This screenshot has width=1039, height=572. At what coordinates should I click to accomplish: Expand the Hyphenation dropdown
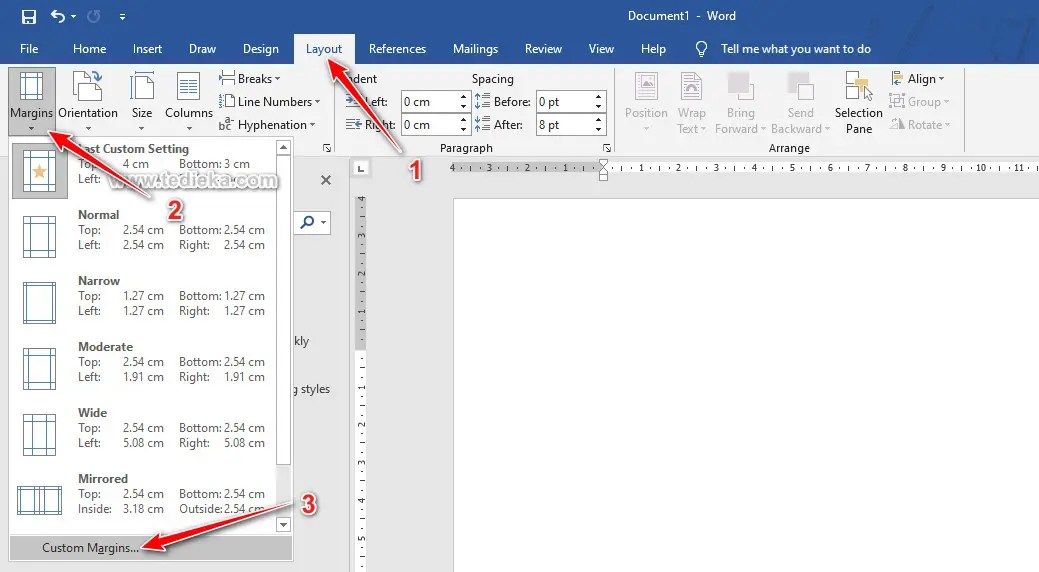pos(267,125)
